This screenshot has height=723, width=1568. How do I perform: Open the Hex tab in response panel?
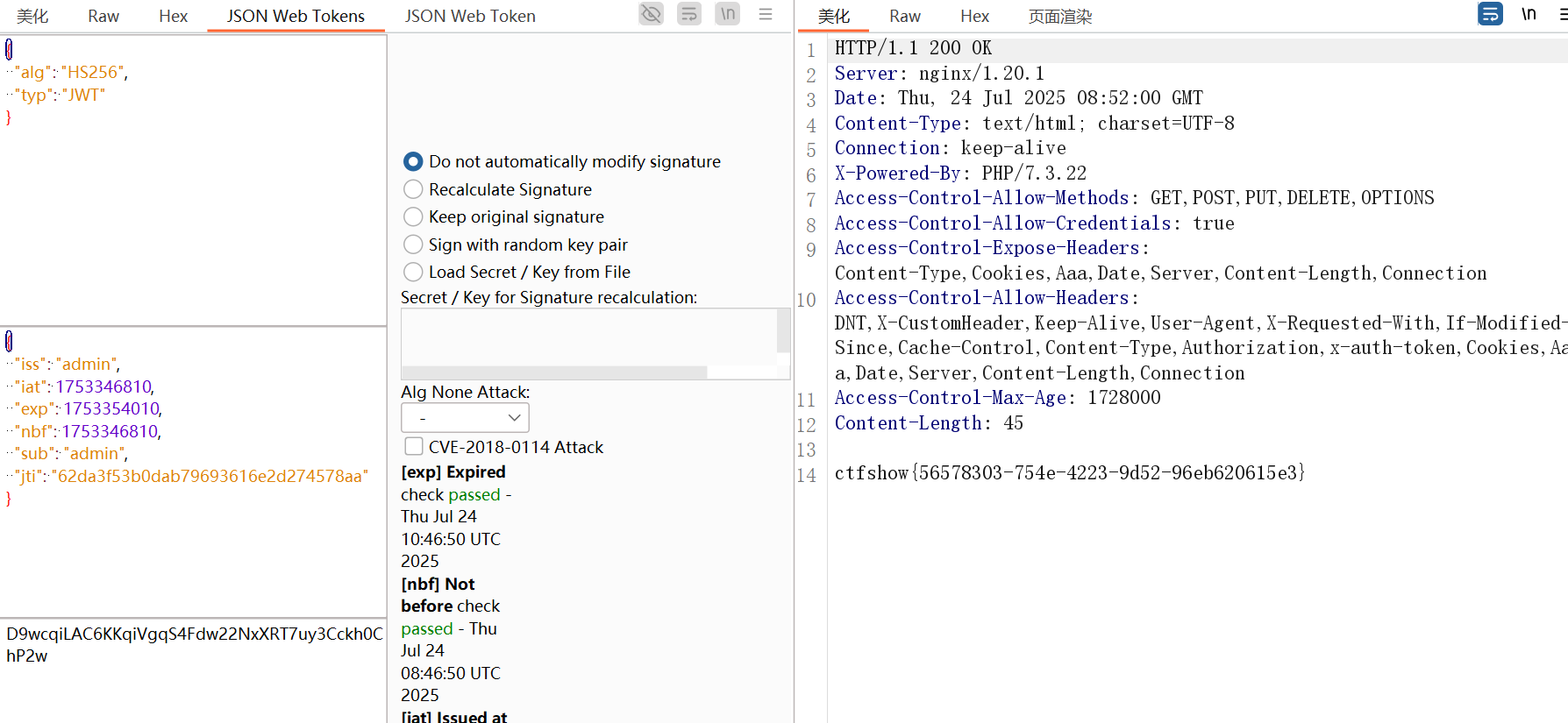(974, 16)
